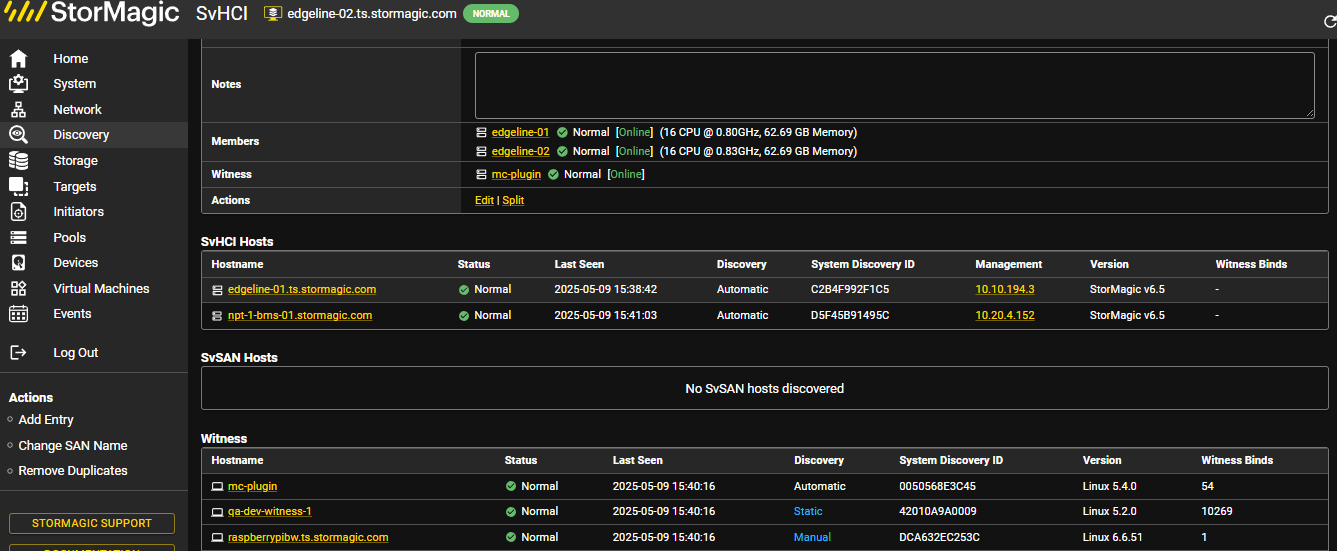Select Pools in the sidebar

click(x=70, y=237)
